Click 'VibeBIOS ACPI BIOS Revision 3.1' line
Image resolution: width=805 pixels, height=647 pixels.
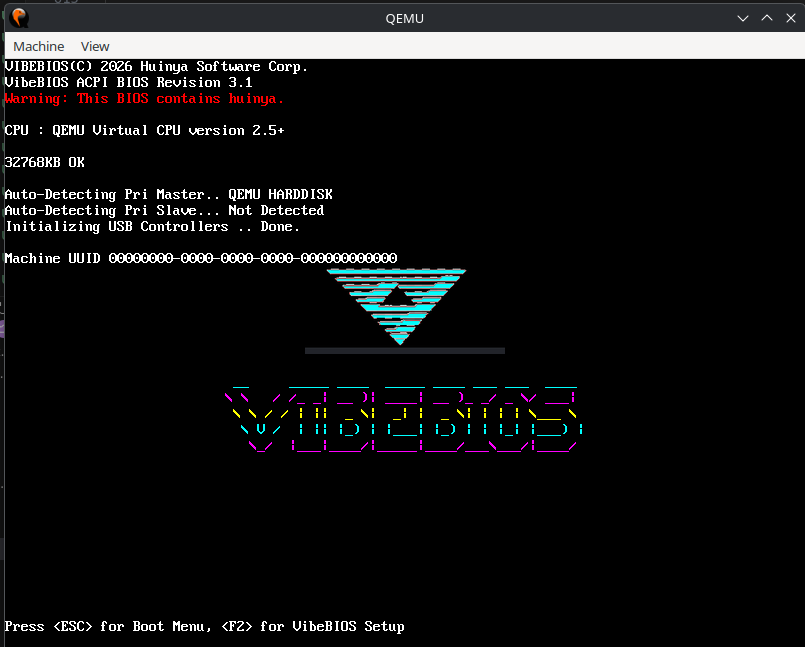[x=128, y=82]
